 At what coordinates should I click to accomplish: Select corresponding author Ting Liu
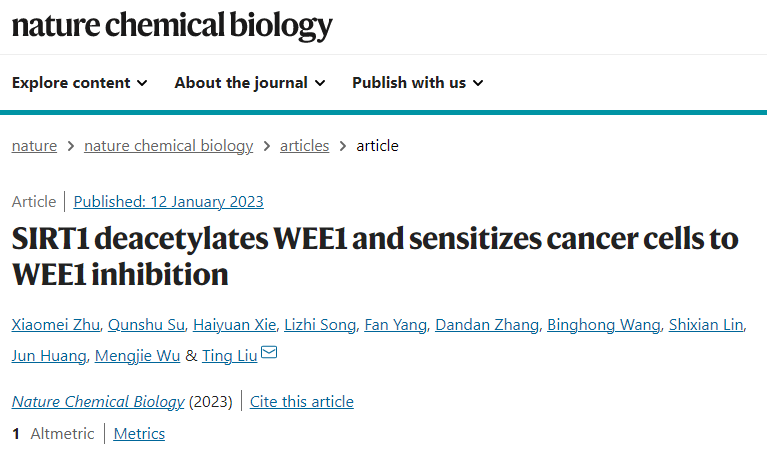click(229, 356)
